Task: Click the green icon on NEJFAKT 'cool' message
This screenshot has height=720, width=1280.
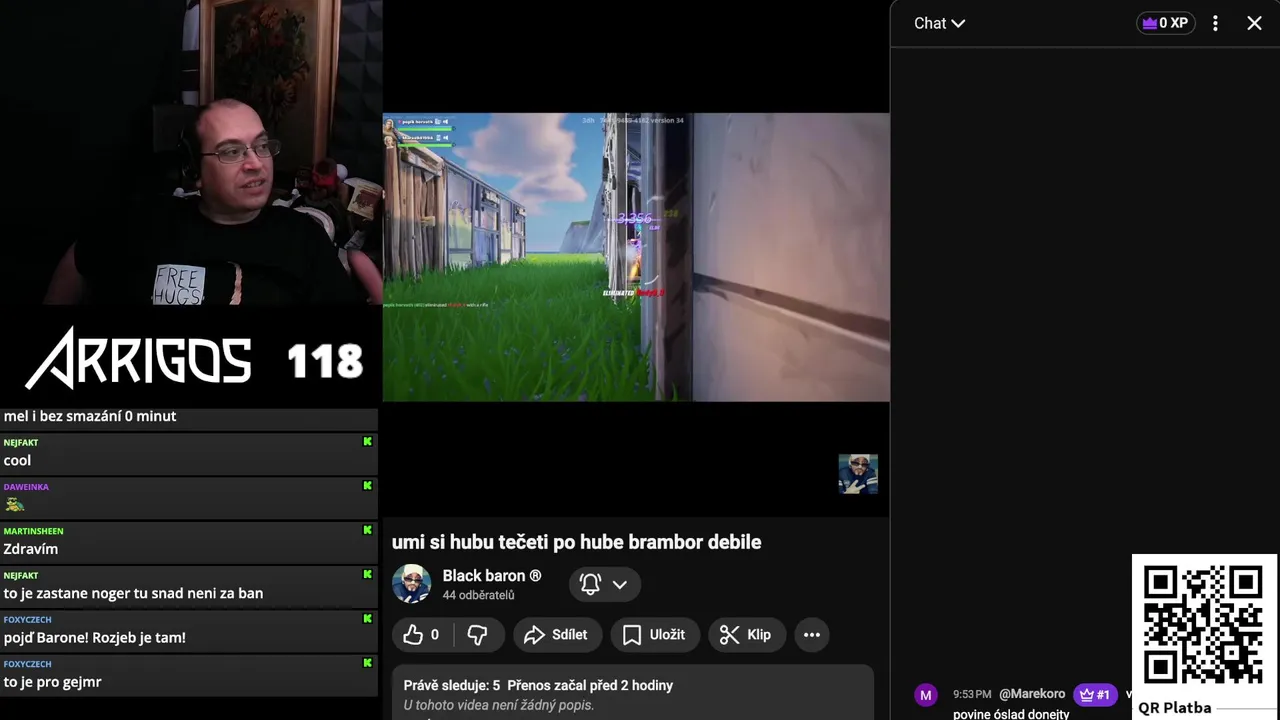Action: pyautogui.click(x=367, y=441)
